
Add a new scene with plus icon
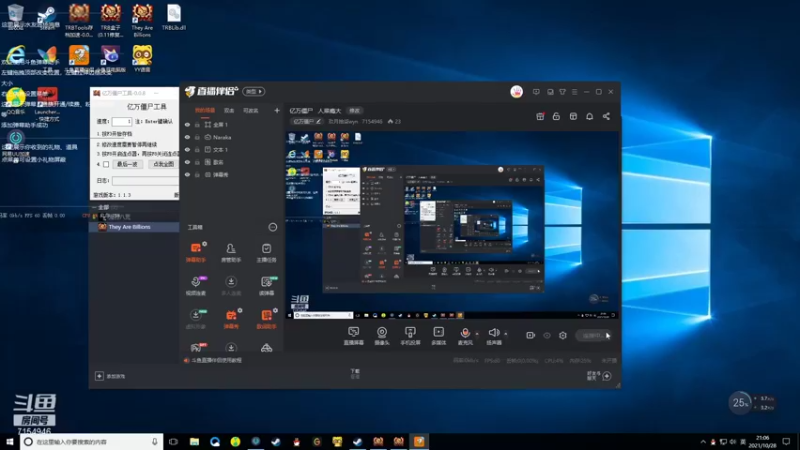pos(277,110)
